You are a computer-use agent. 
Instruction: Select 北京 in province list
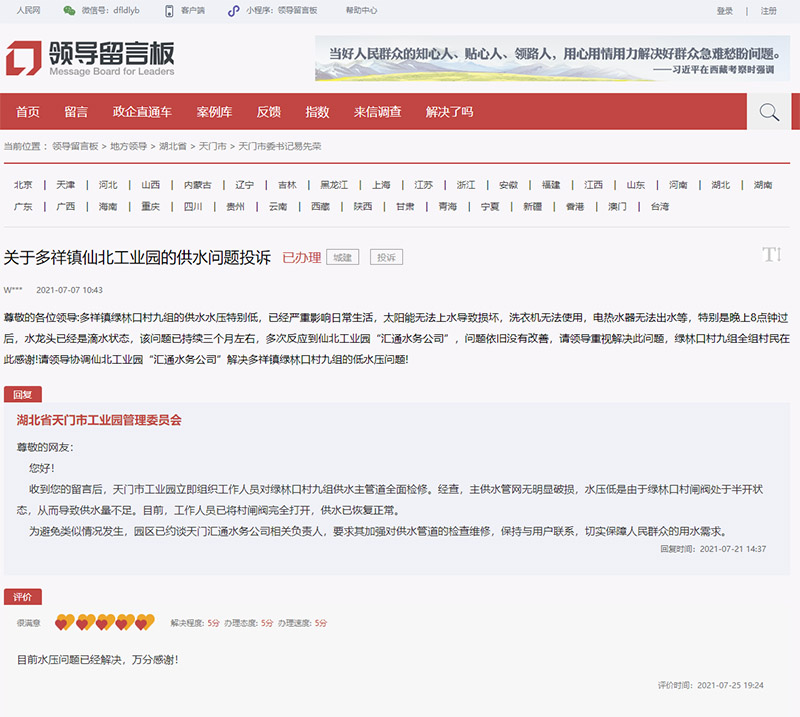[23, 185]
